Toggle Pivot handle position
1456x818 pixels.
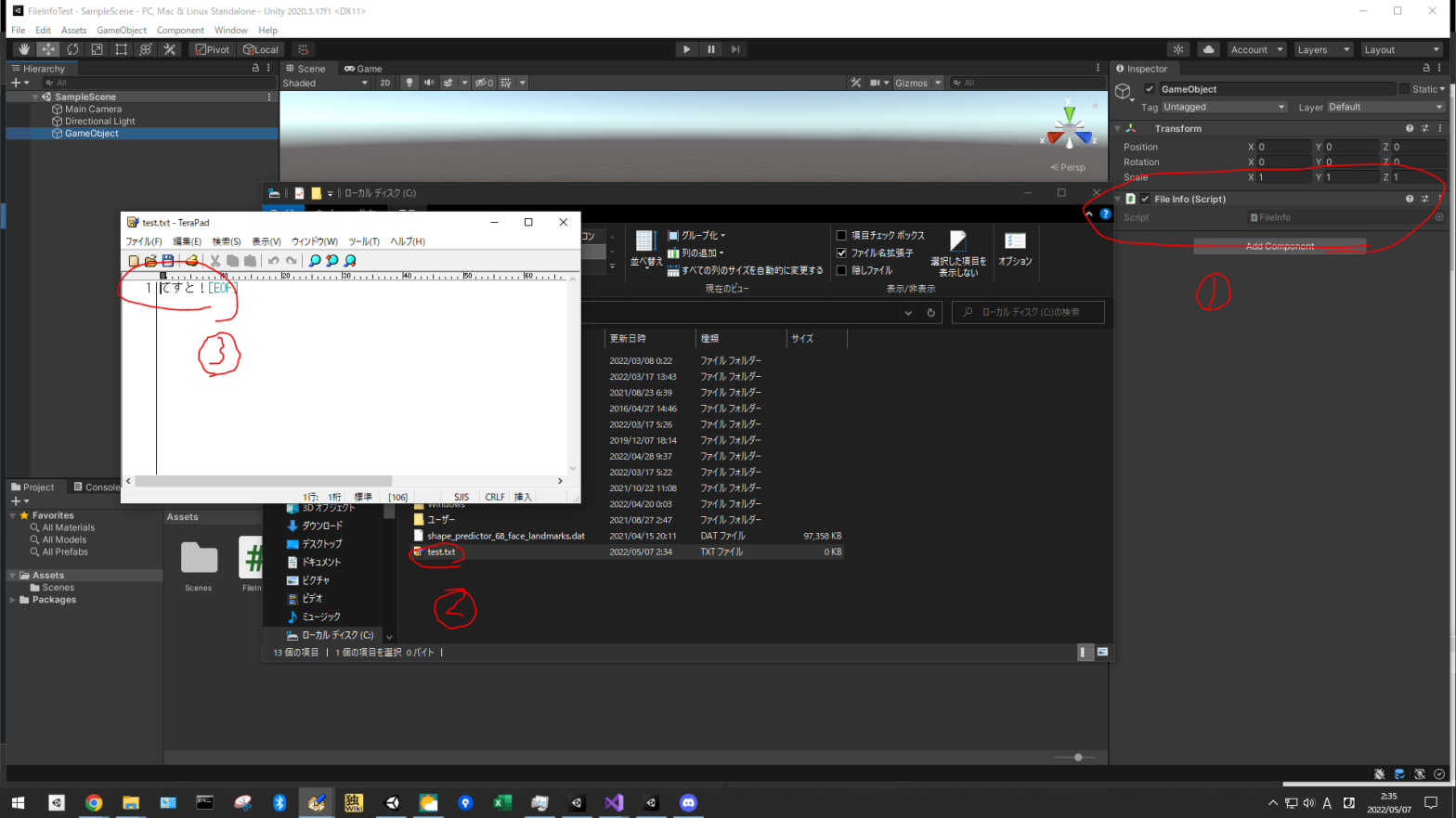(212, 49)
